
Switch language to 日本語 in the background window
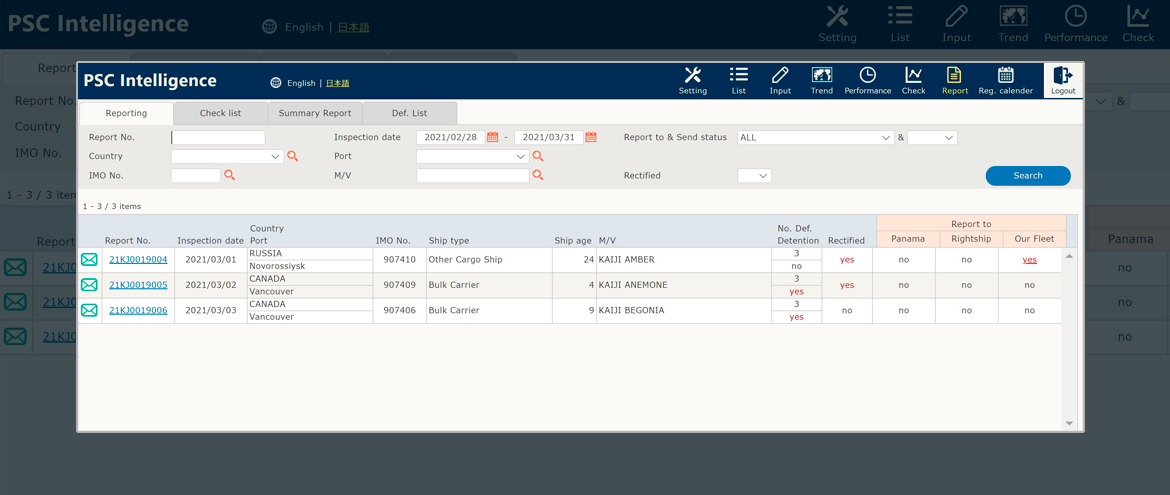click(354, 27)
